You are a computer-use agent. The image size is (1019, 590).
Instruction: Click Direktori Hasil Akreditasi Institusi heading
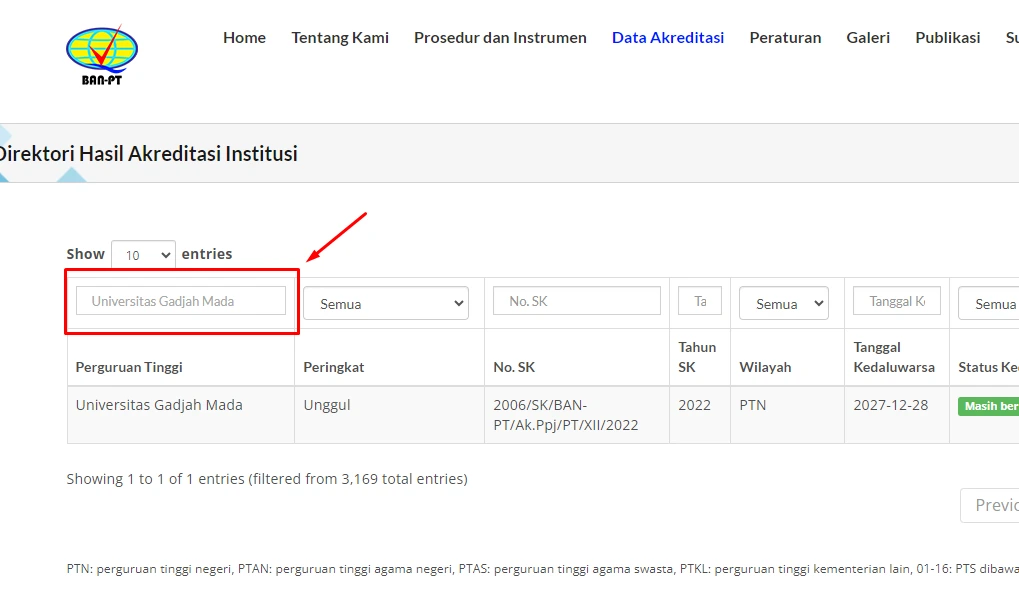149,153
